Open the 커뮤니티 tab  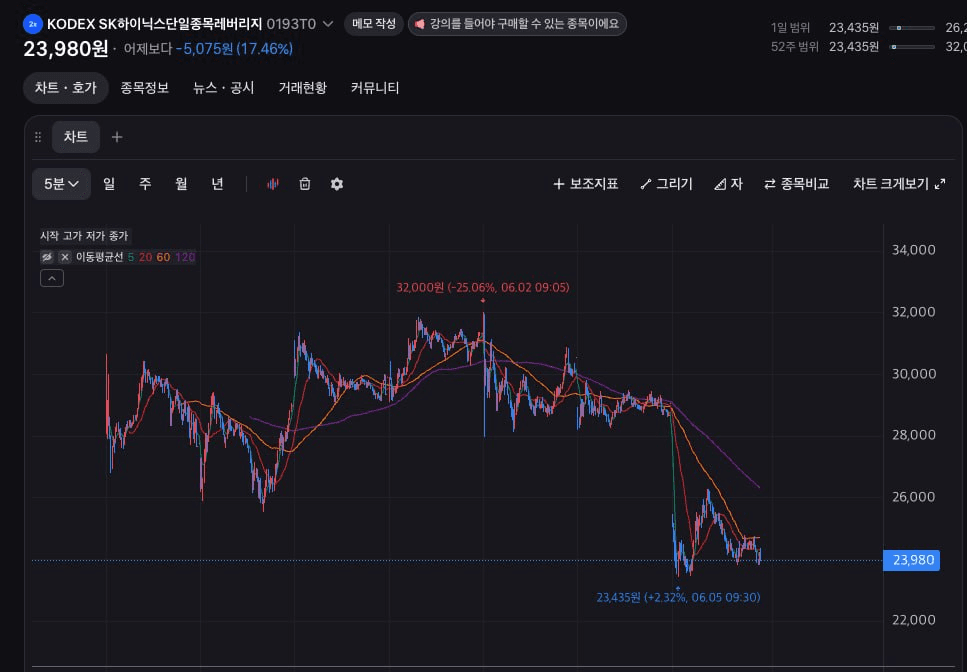pos(375,88)
